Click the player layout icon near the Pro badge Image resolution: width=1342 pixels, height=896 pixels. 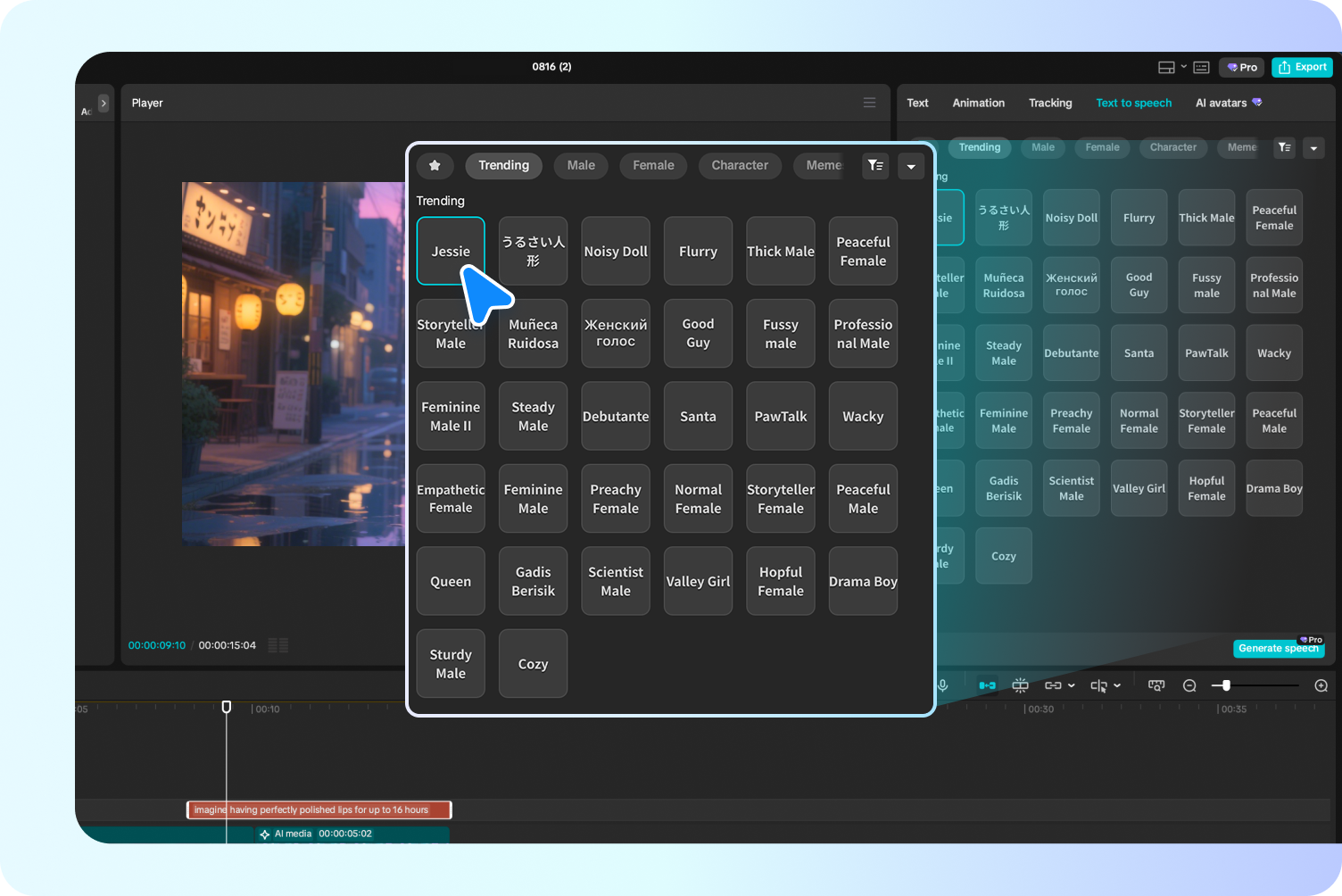[1165, 67]
